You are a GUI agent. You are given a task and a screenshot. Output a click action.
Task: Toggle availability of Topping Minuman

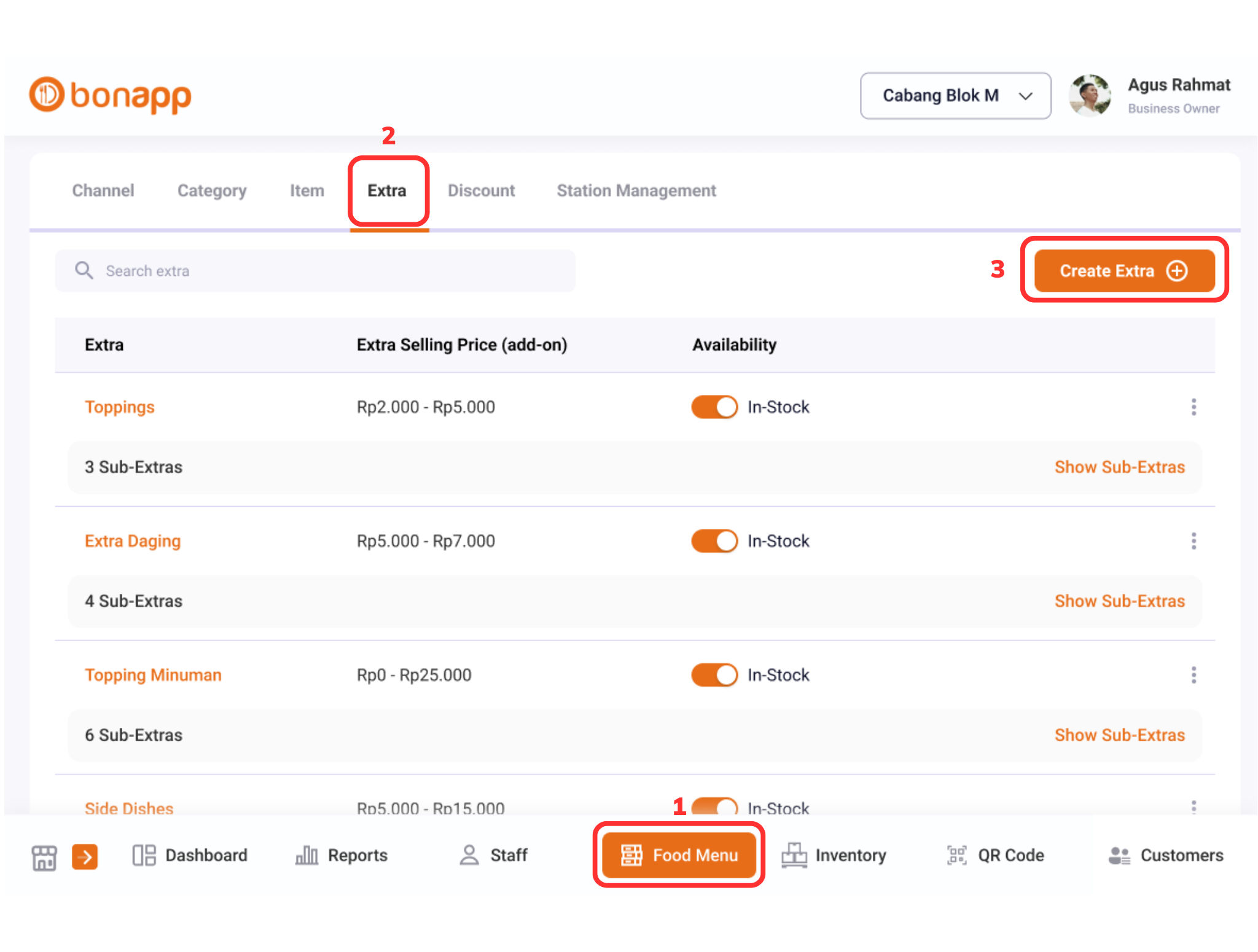click(713, 674)
